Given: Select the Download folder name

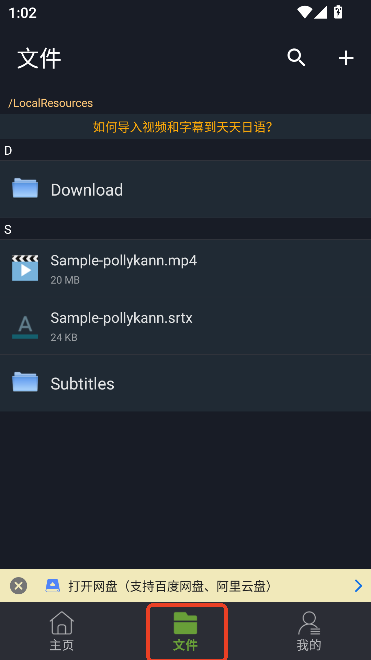Looking at the screenshot, I should click(87, 190).
